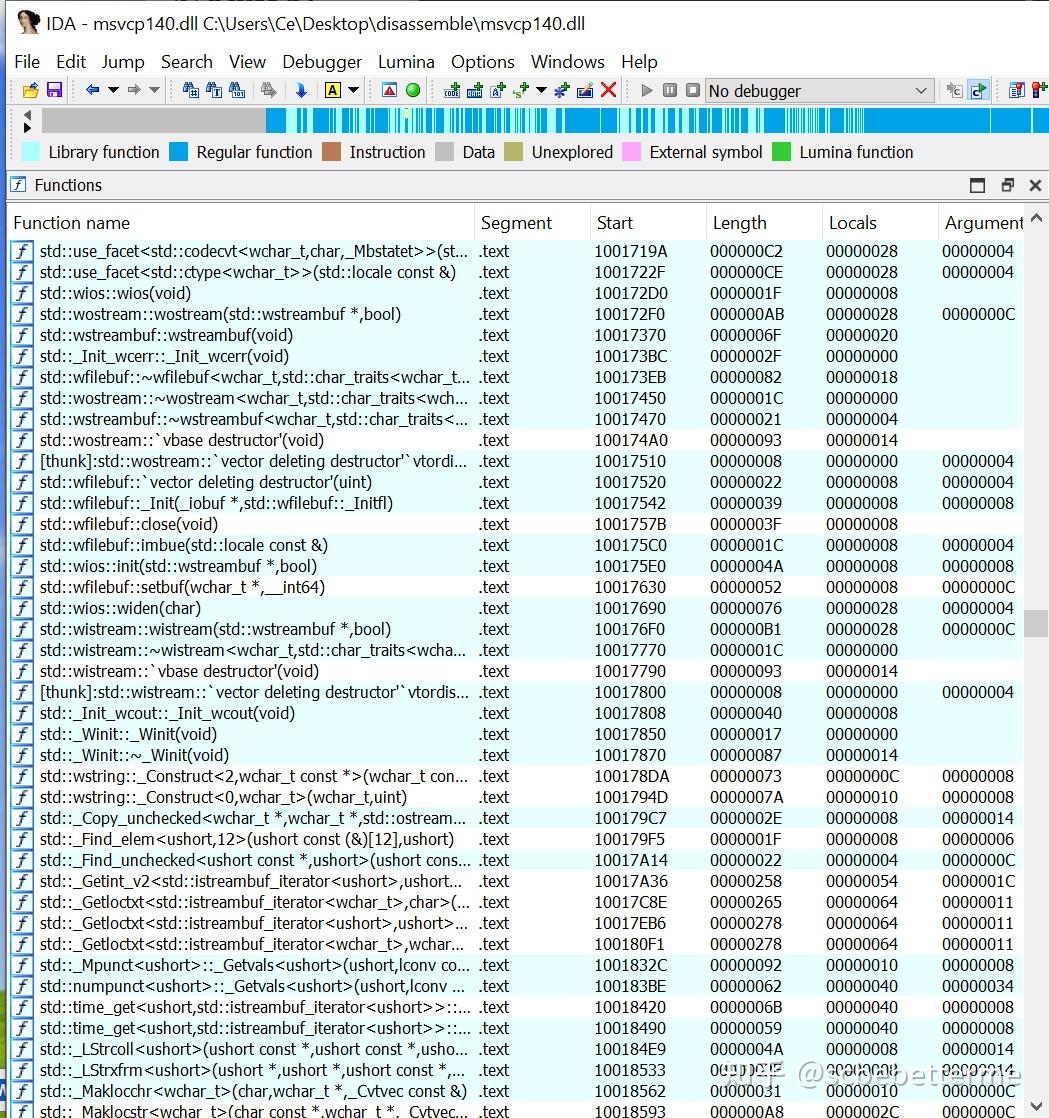Terminate process with the stop button
This screenshot has width=1049, height=1118.
pyautogui.click(x=692, y=91)
